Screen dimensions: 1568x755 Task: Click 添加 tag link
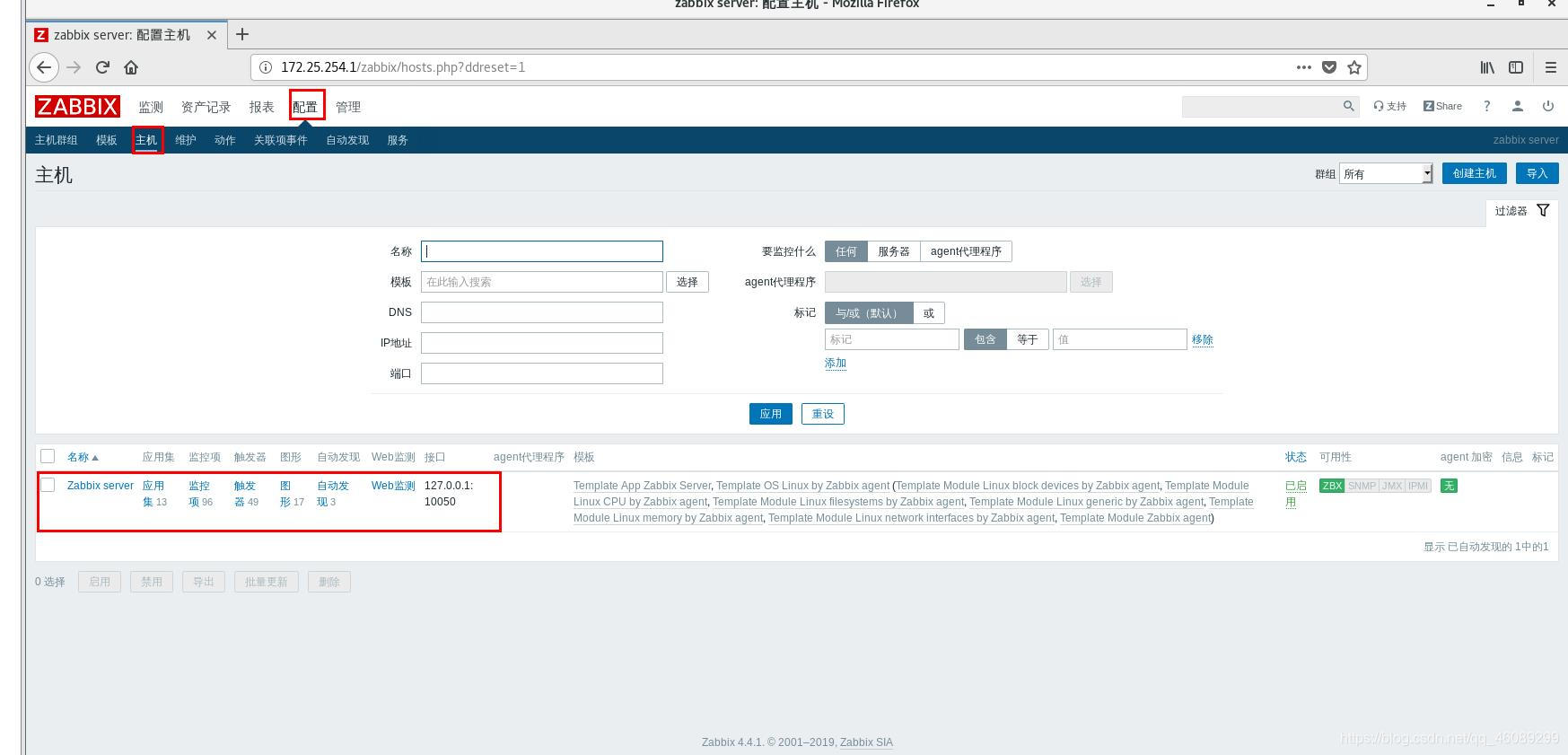(836, 363)
